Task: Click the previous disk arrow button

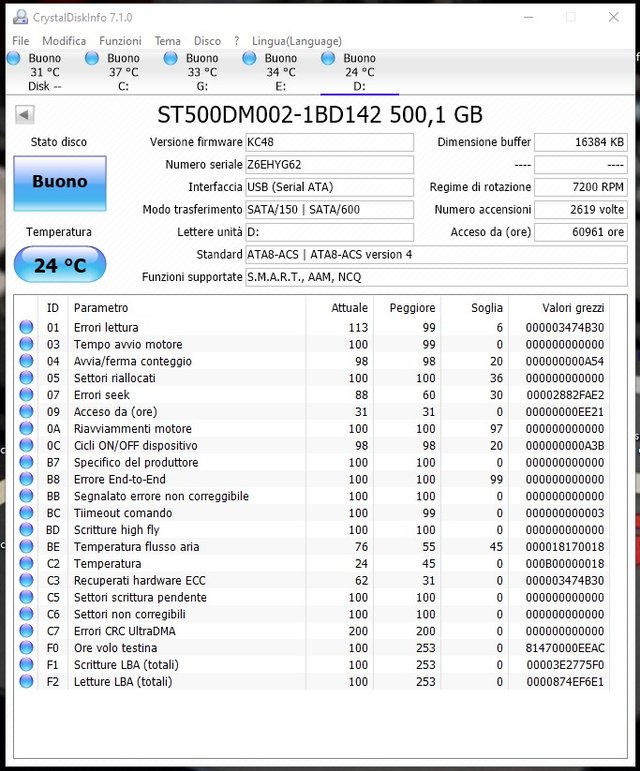Action: point(25,115)
